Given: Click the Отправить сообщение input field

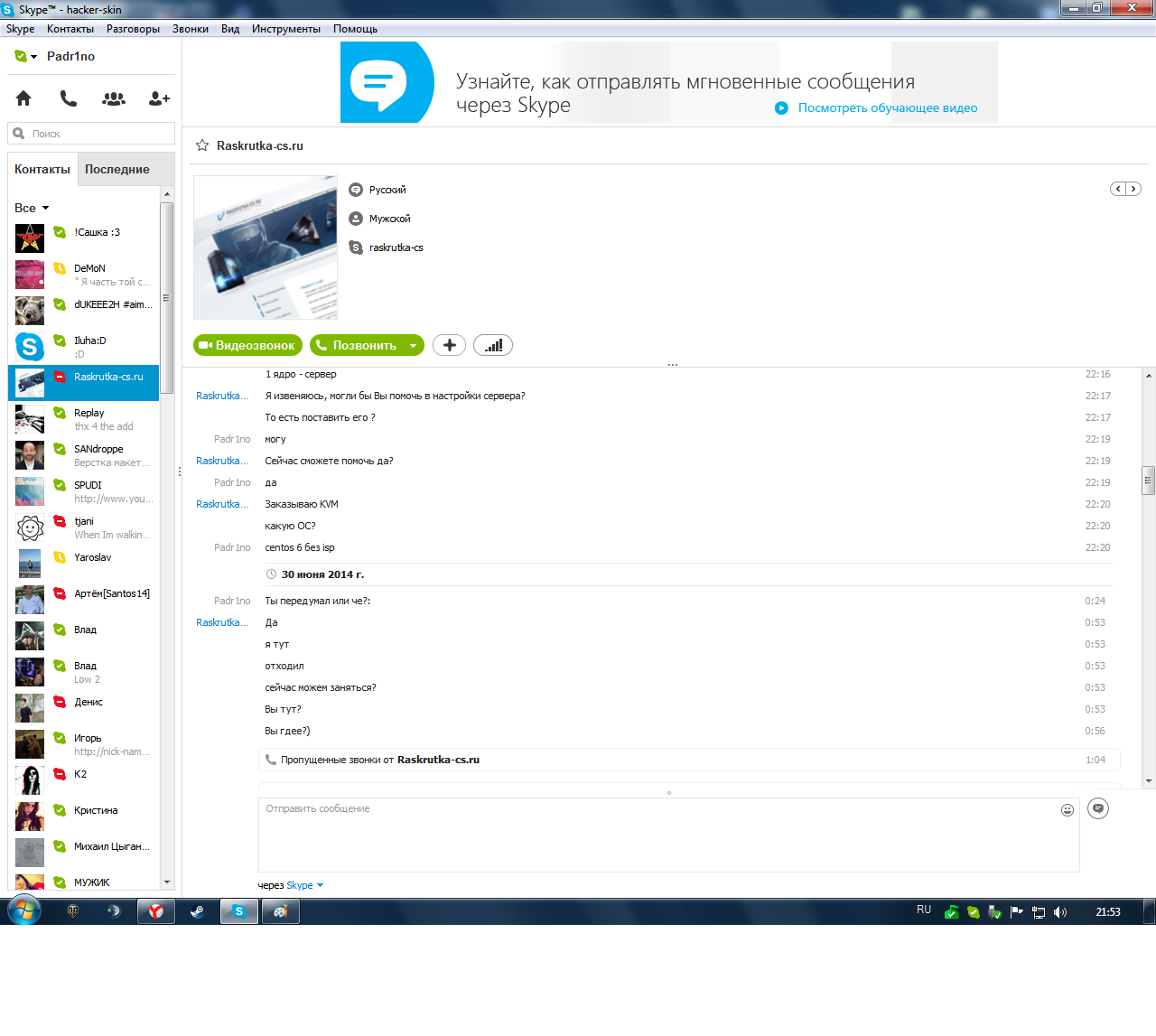Looking at the screenshot, I should (668, 835).
